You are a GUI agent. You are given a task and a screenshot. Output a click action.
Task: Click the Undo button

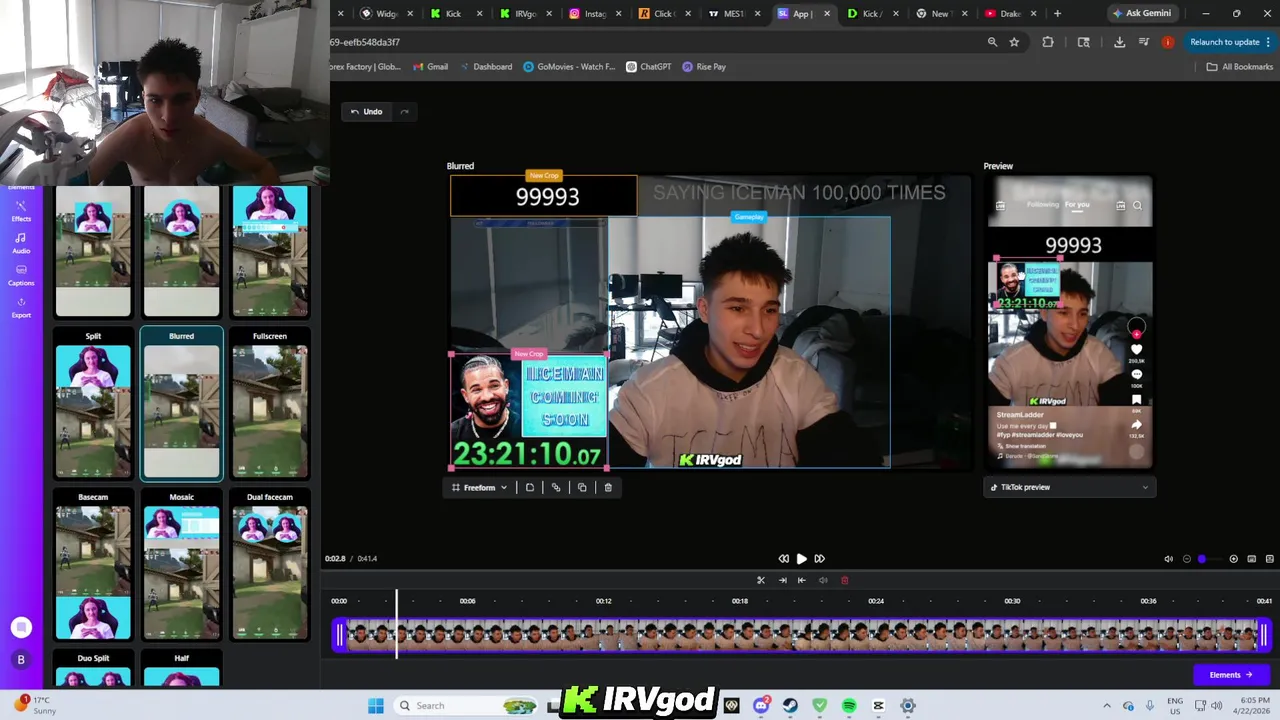366,111
